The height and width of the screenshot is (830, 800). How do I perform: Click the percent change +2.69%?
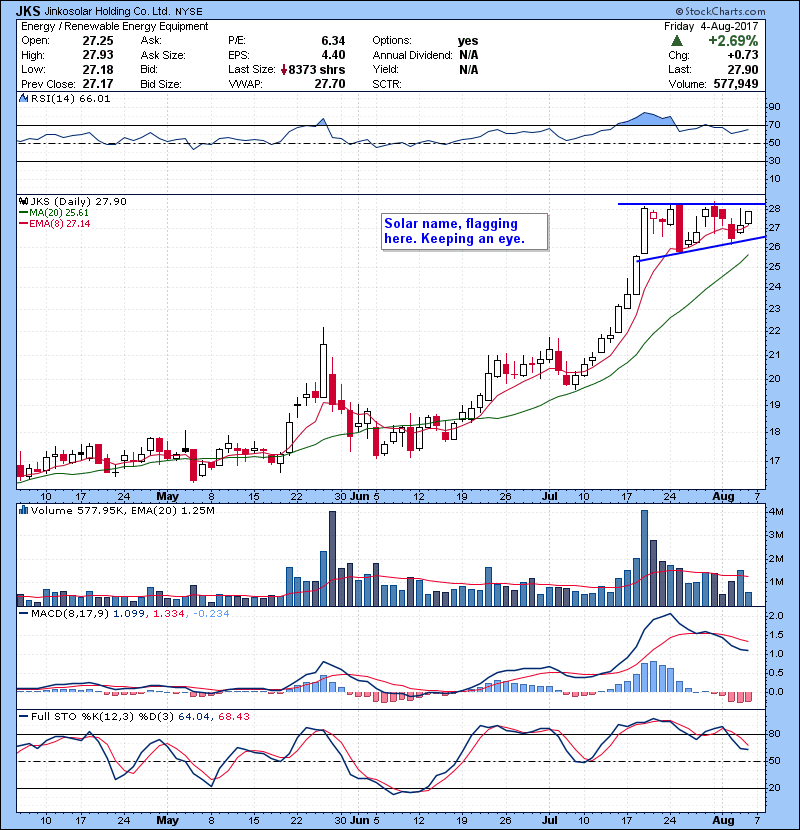[733, 41]
